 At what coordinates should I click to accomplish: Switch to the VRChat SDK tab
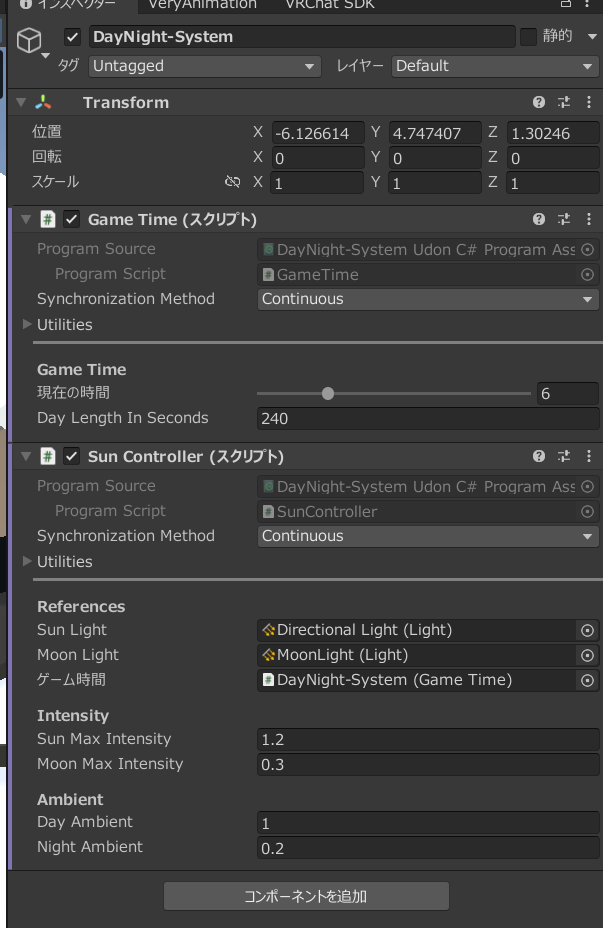tap(329, 5)
